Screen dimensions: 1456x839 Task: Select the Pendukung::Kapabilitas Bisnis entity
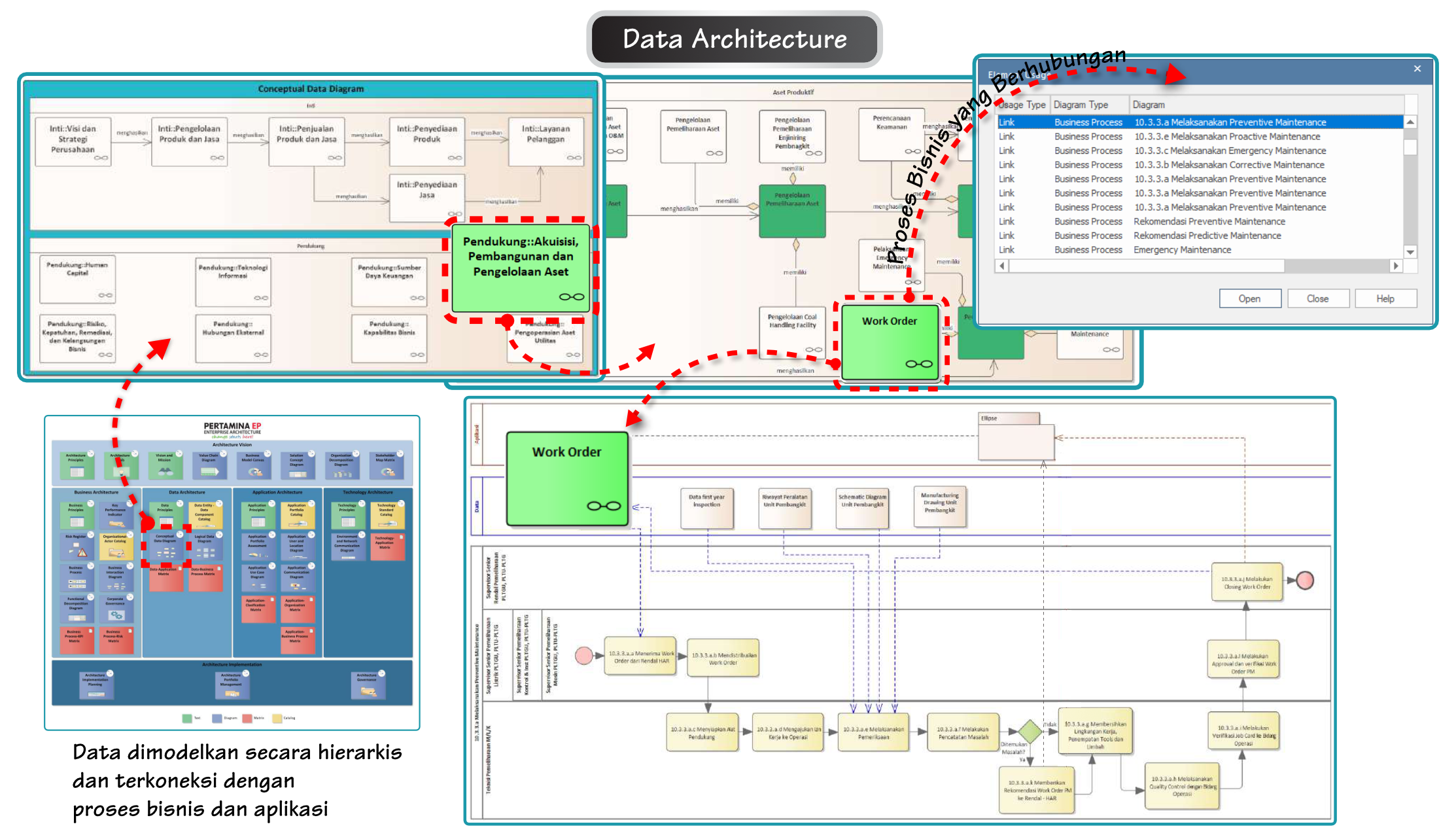pyautogui.click(x=389, y=338)
